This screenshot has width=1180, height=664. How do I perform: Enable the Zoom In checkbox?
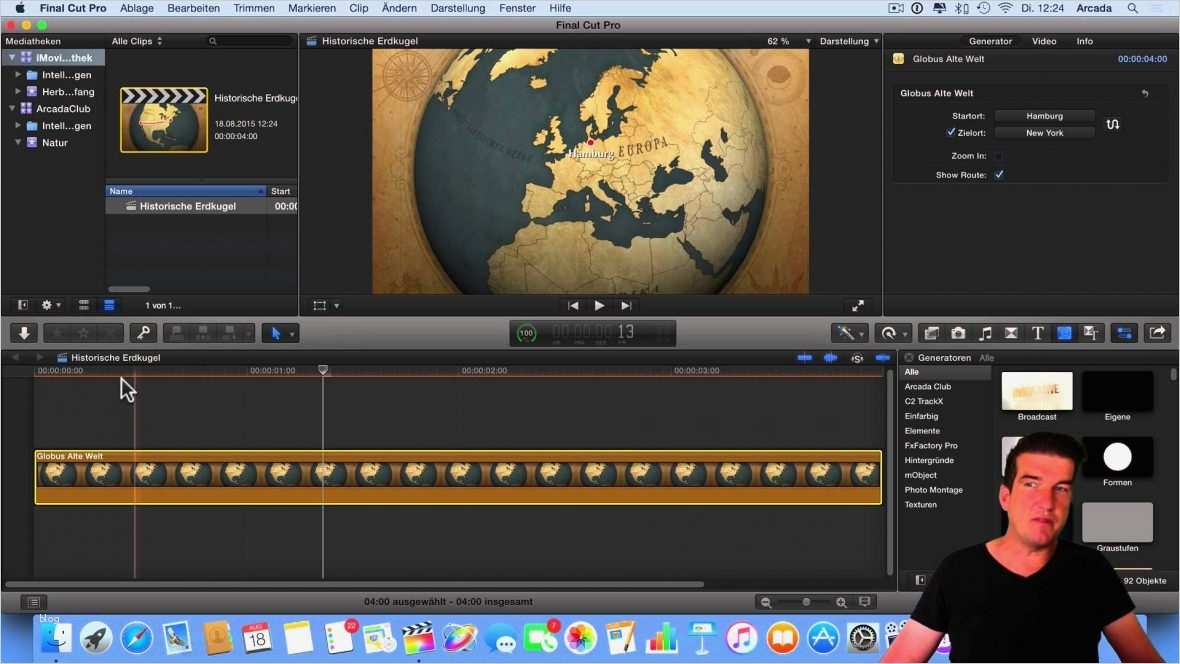[x=998, y=155]
